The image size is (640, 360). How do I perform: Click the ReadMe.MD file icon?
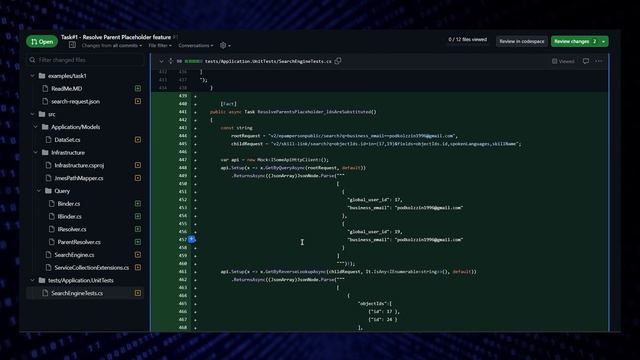pos(45,89)
